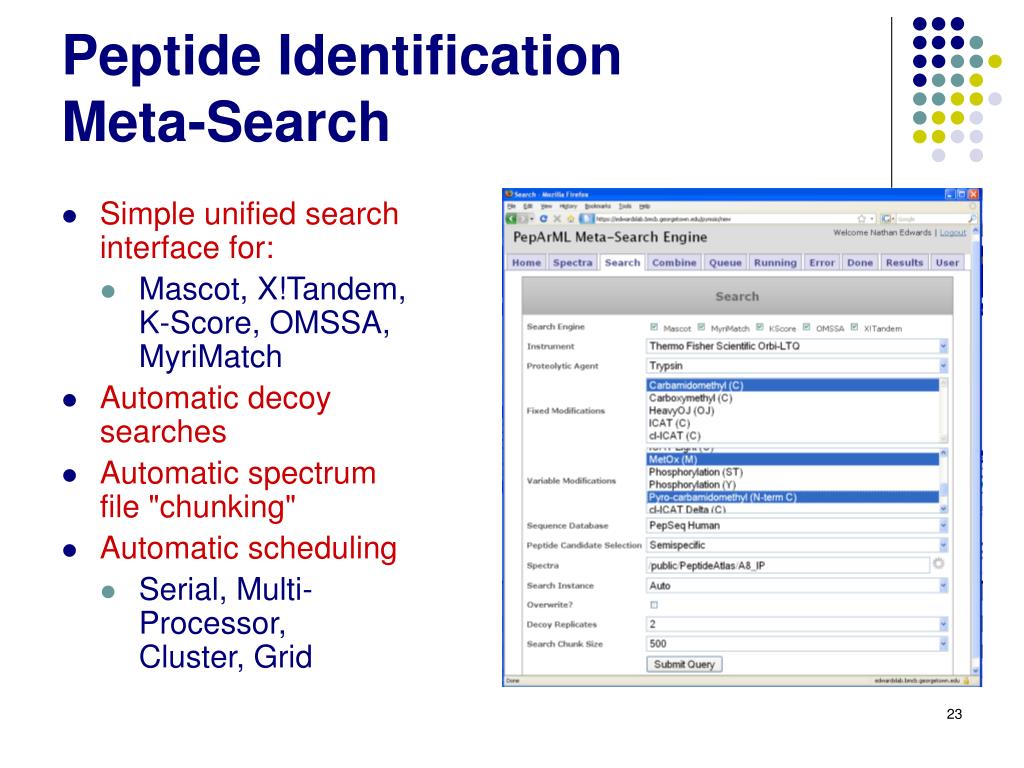Click the Spectra path input field
1024x768 pixels.
point(788,566)
